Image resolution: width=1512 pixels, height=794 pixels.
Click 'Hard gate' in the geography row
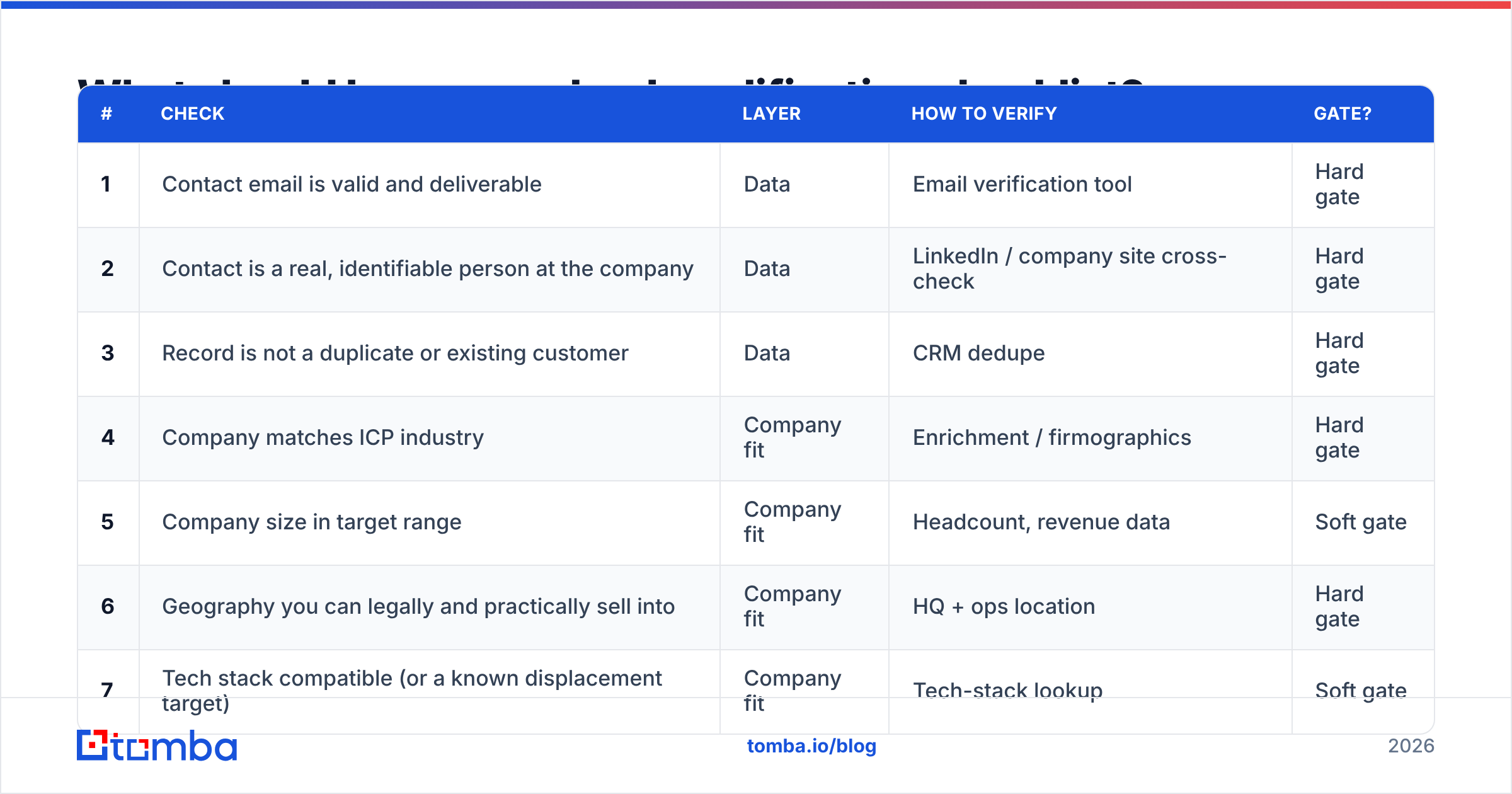pyautogui.click(x=1339, y=607)
